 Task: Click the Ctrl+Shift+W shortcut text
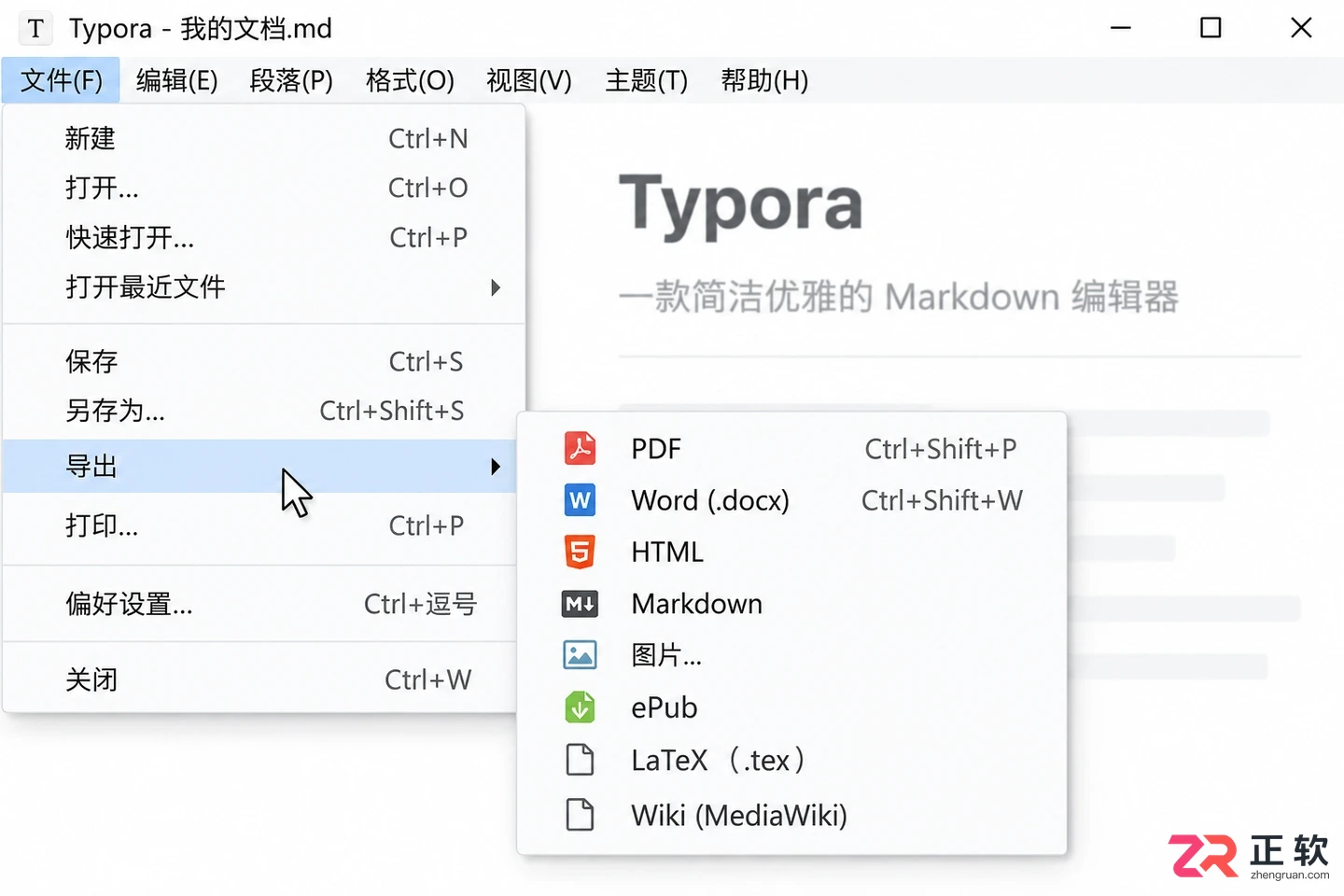point(942,500)
